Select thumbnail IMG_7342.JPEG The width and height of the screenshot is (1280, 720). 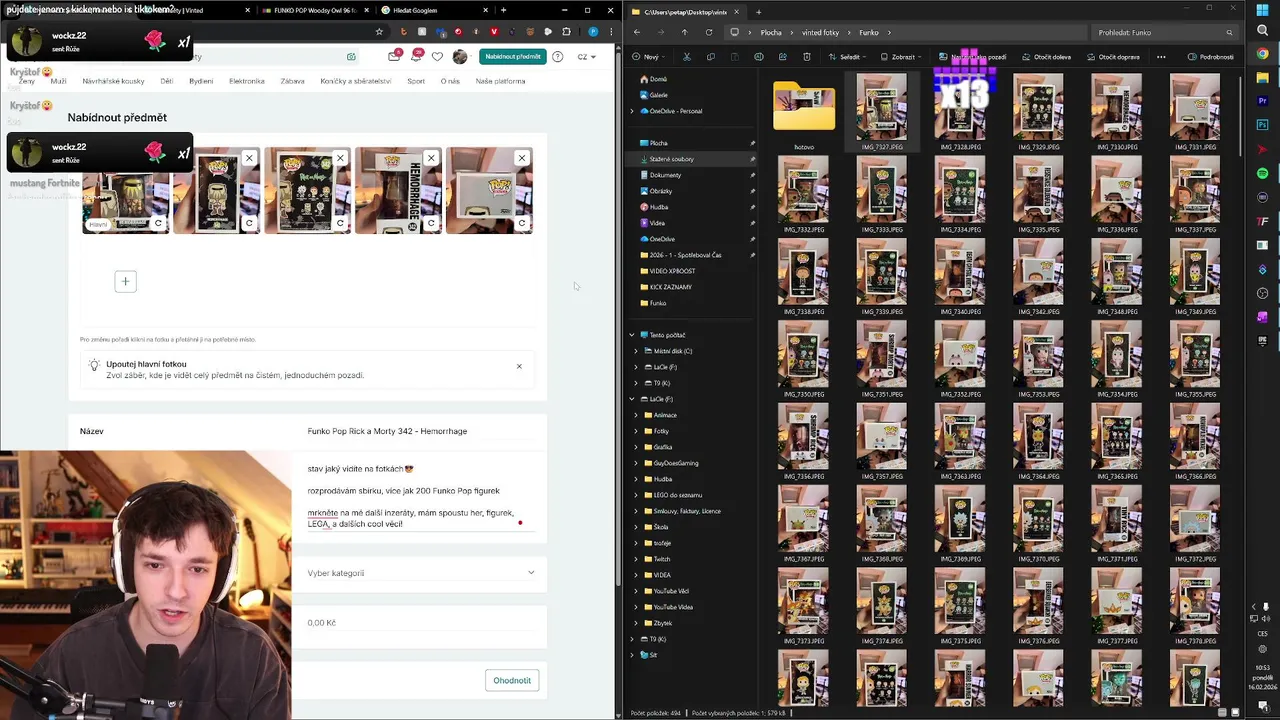pos(1038,278)
